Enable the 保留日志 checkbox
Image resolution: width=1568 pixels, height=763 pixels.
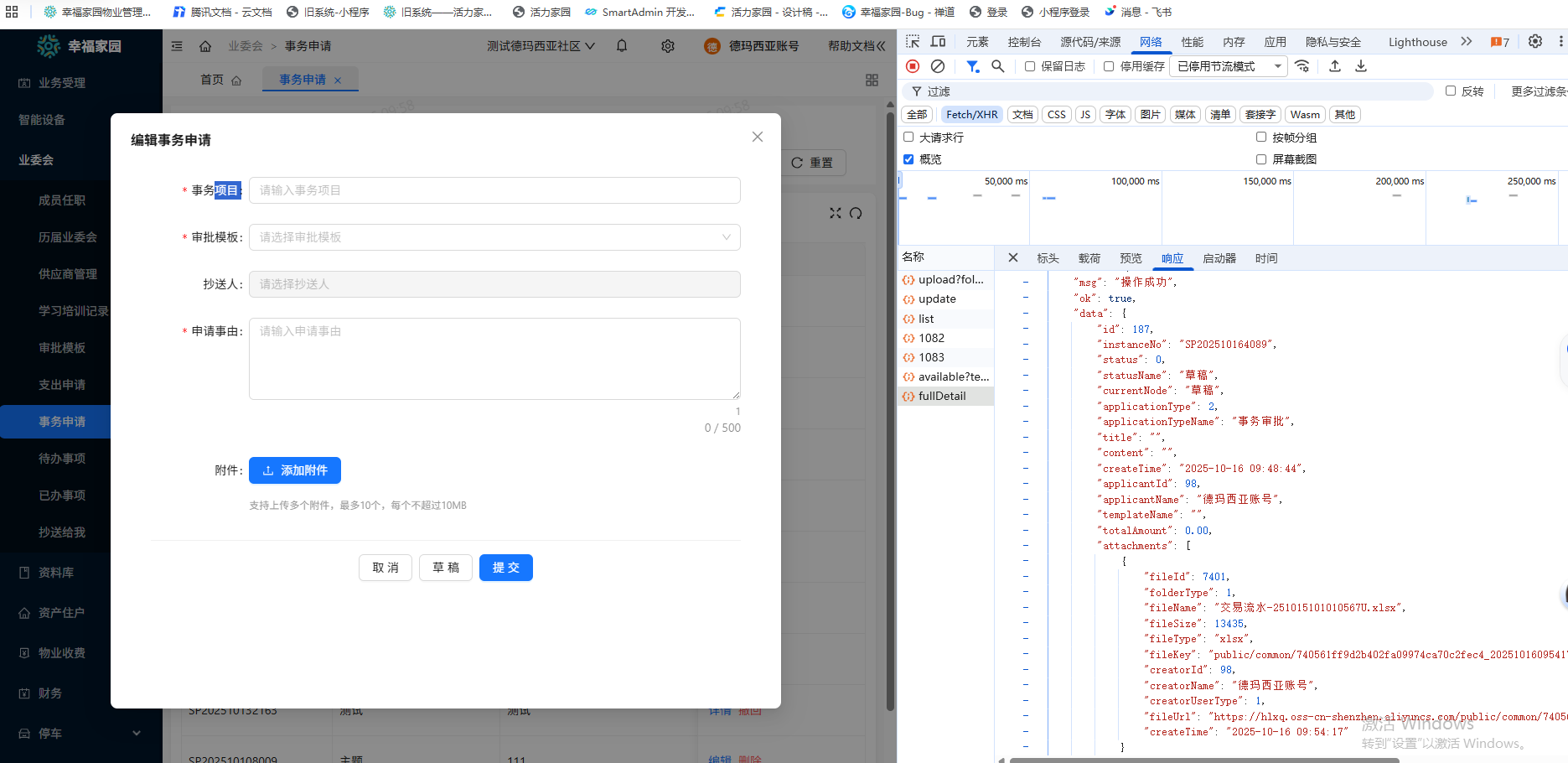1030,66
